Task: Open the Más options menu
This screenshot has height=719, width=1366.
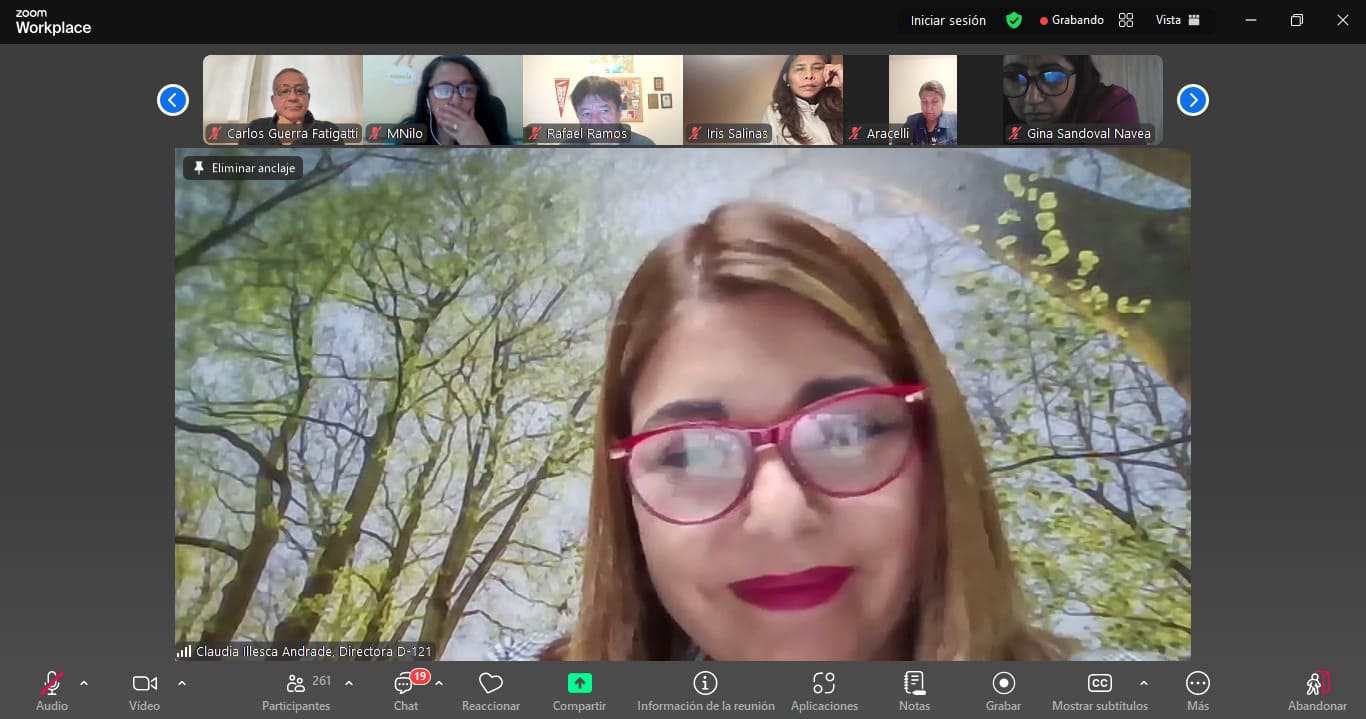Action: click(1198, 690)
